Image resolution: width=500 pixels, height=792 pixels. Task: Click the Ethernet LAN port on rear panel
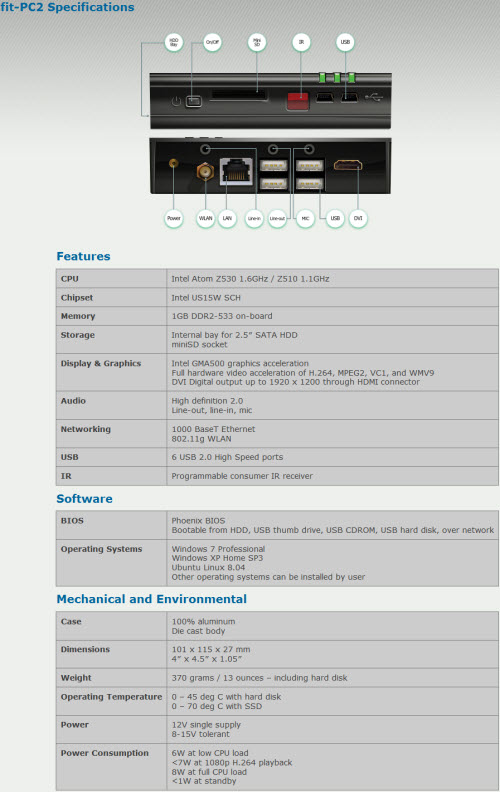236,172
